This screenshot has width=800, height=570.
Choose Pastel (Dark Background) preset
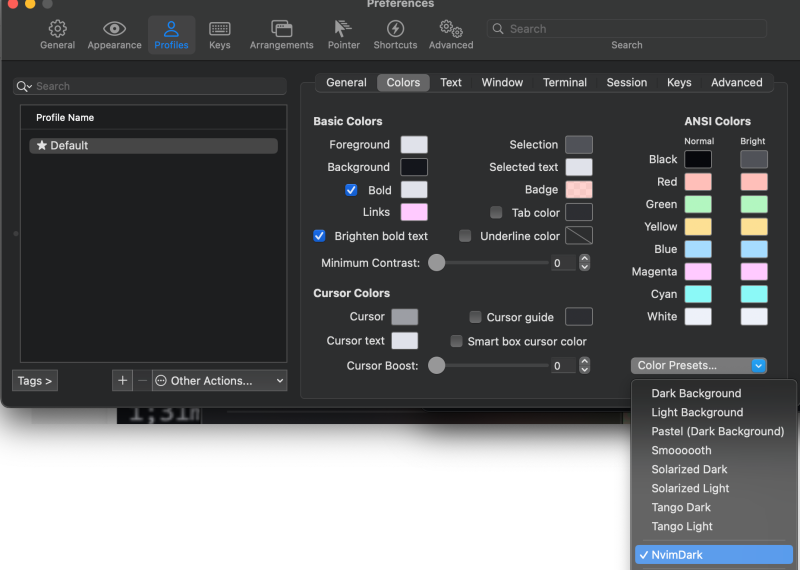pos(714,431)
